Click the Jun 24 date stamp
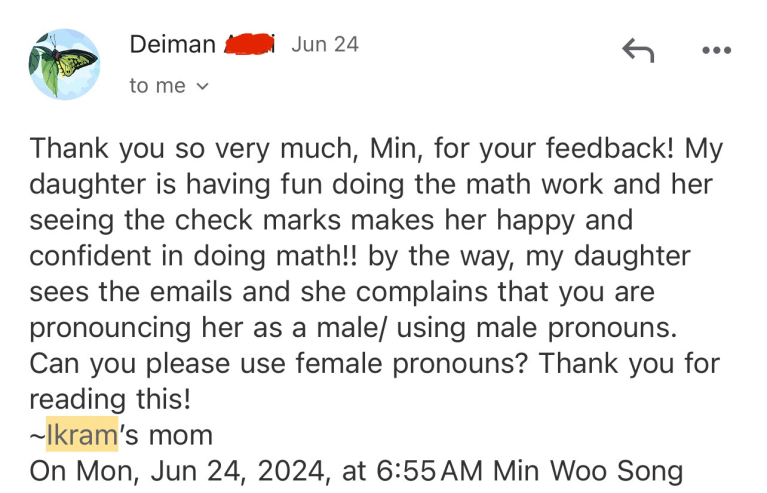Screen dimensions: 767x493 pos(324,44)
